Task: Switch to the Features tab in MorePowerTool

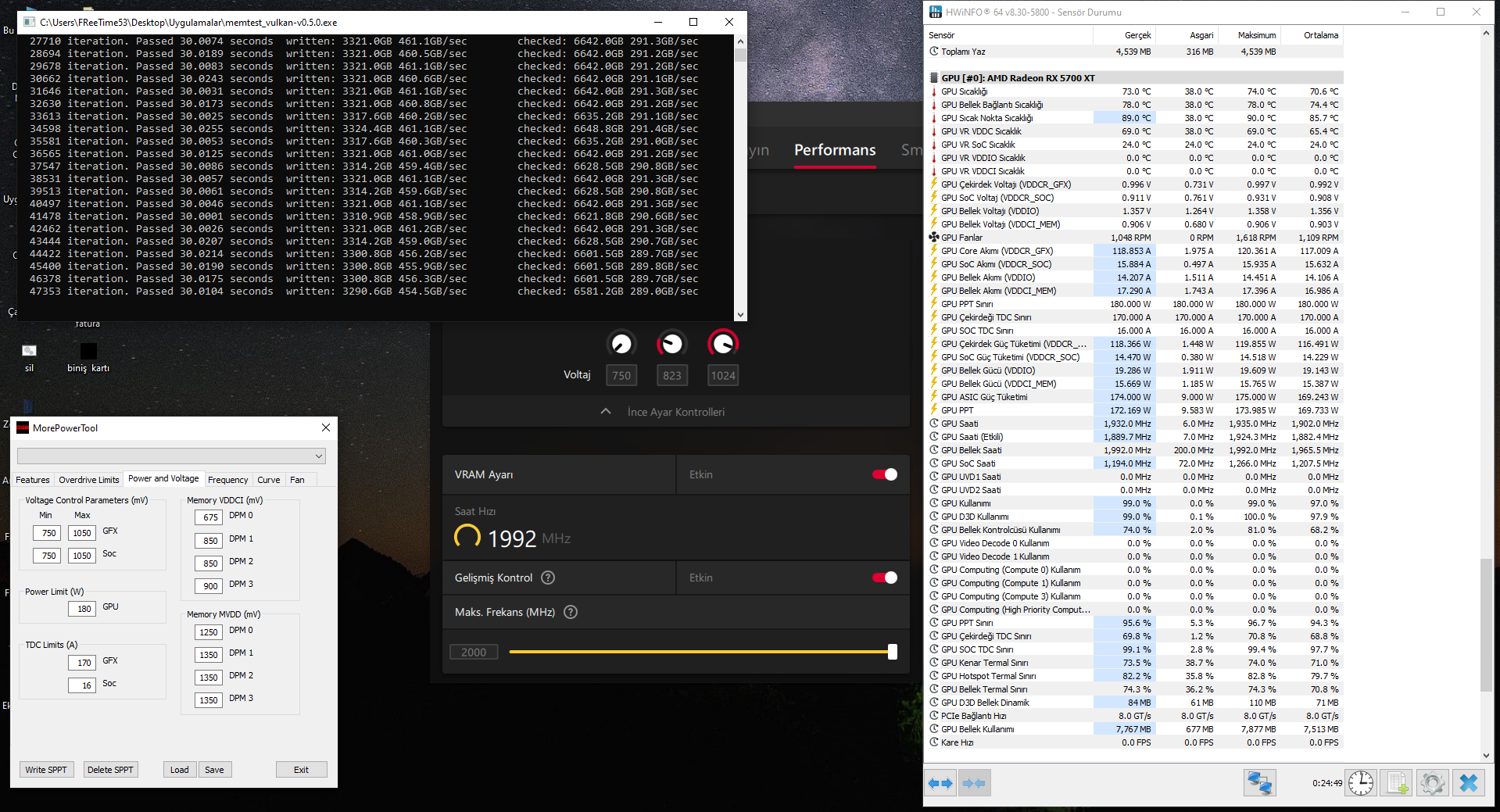Action: (x=33, y=480)
